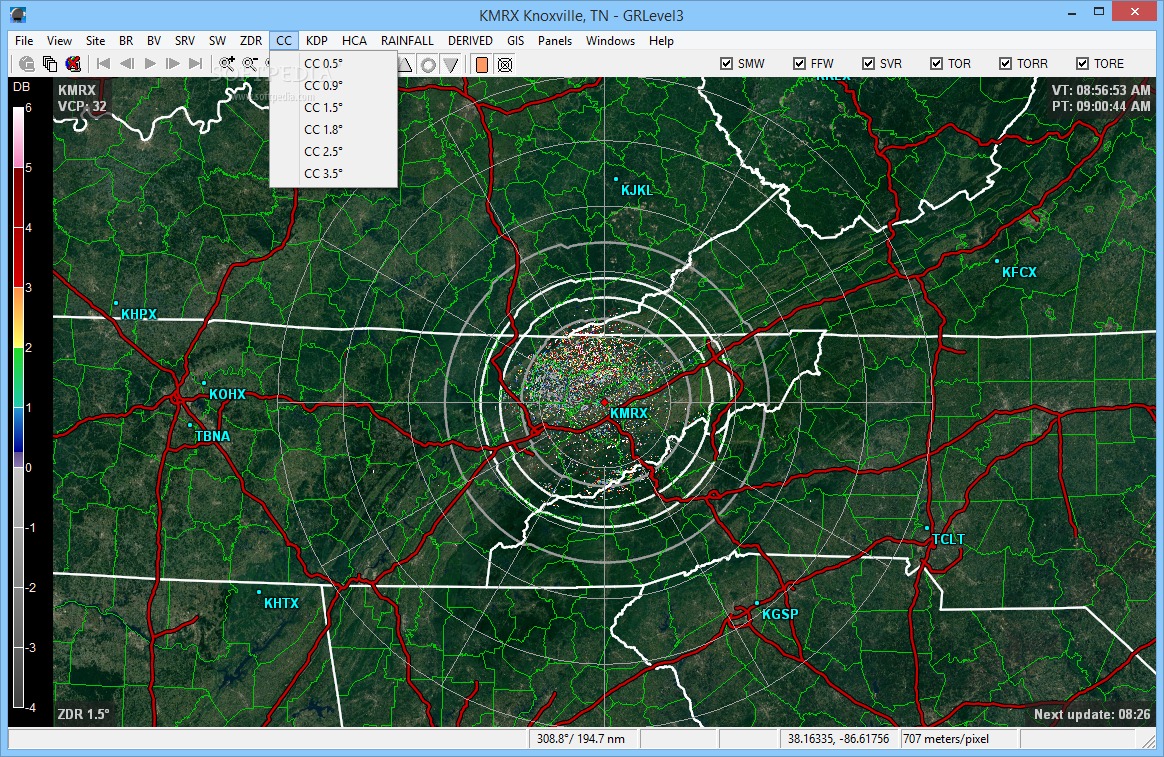1164x757 pixels.
Task: Click the KJKL radar site label
Action: tap(636, 190)
